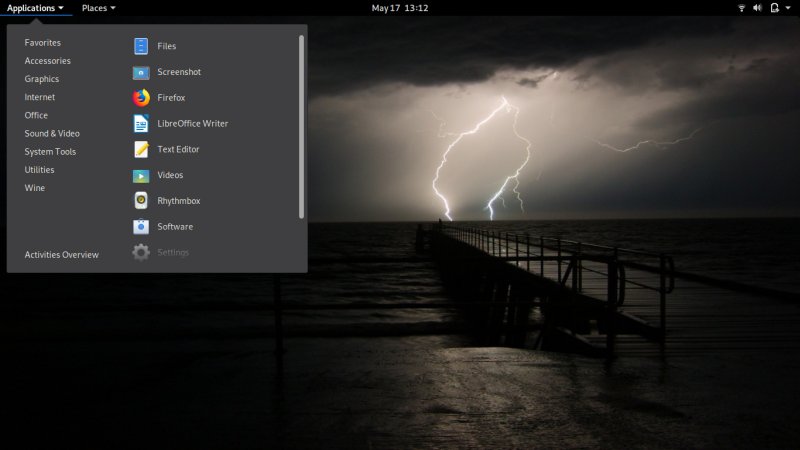
Task: Select the Sound & Video category
Action: pos(52,134)
